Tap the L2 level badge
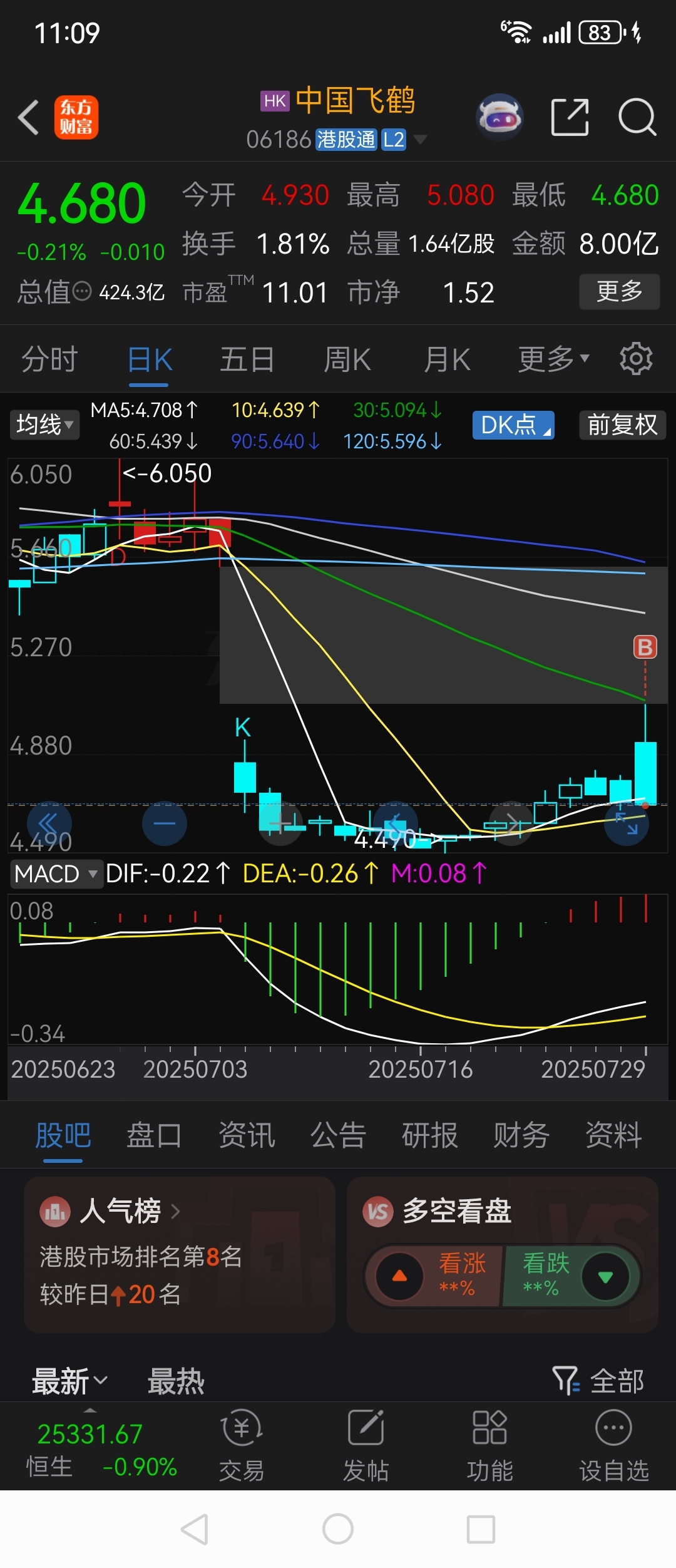Image resolution: width=676 pixels, height=1568 pixels. click(394, 140)
